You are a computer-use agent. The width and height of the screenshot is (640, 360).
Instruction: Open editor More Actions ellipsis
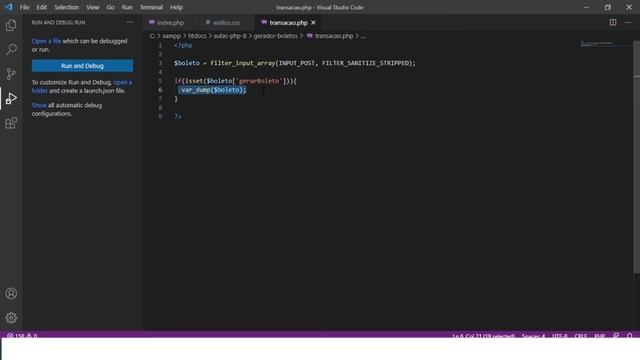coord(627,22)
